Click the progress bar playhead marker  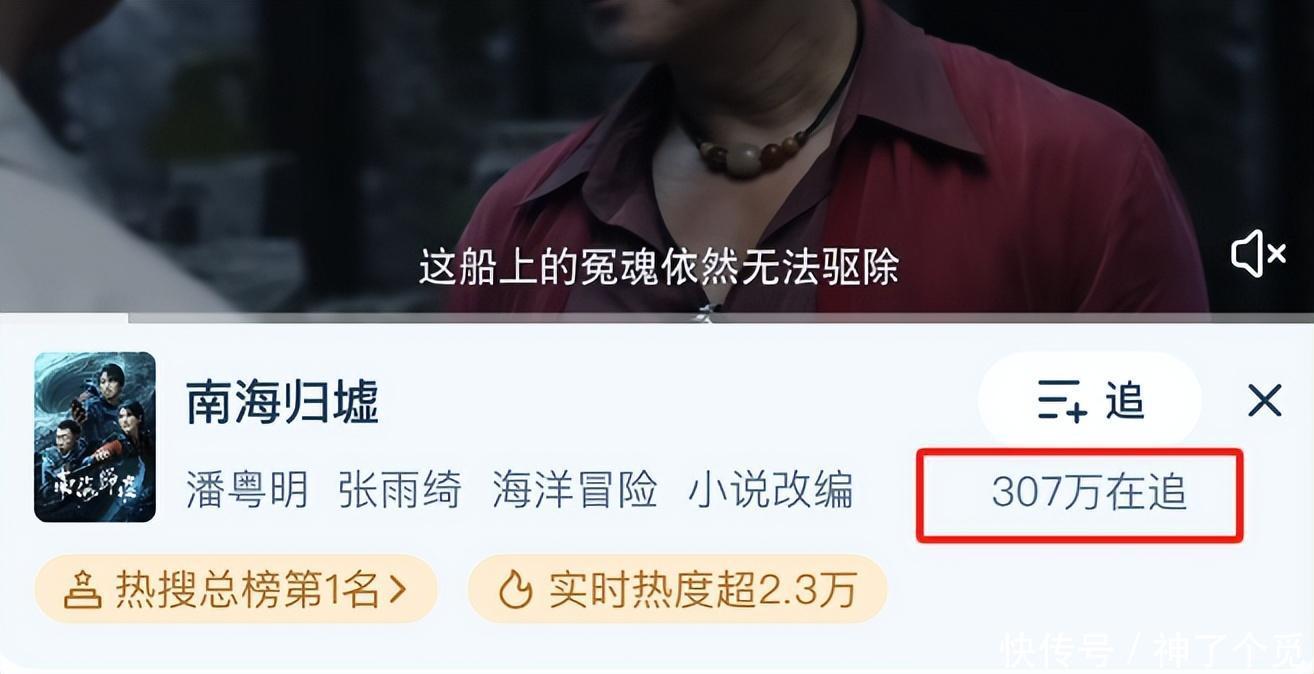pyautogui.click(x=126, y=318)
